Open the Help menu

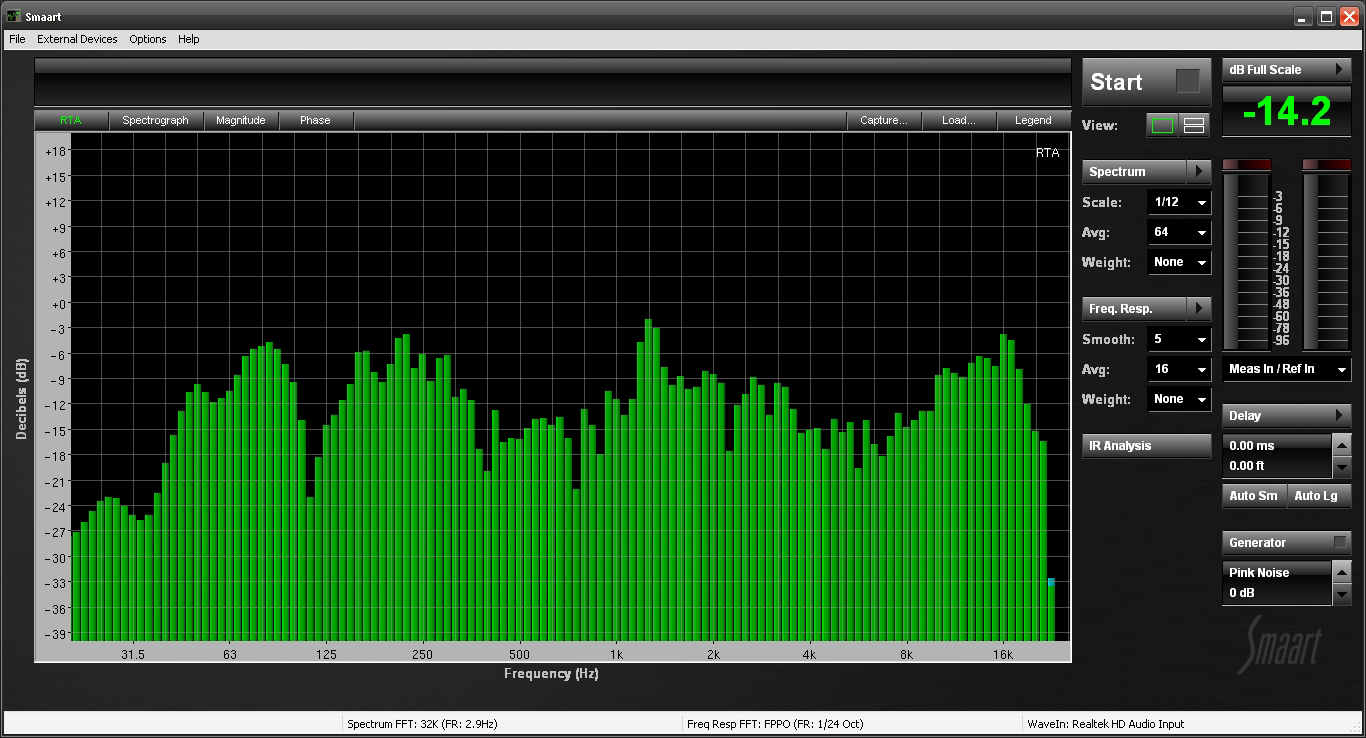click(x=189, y=39)
